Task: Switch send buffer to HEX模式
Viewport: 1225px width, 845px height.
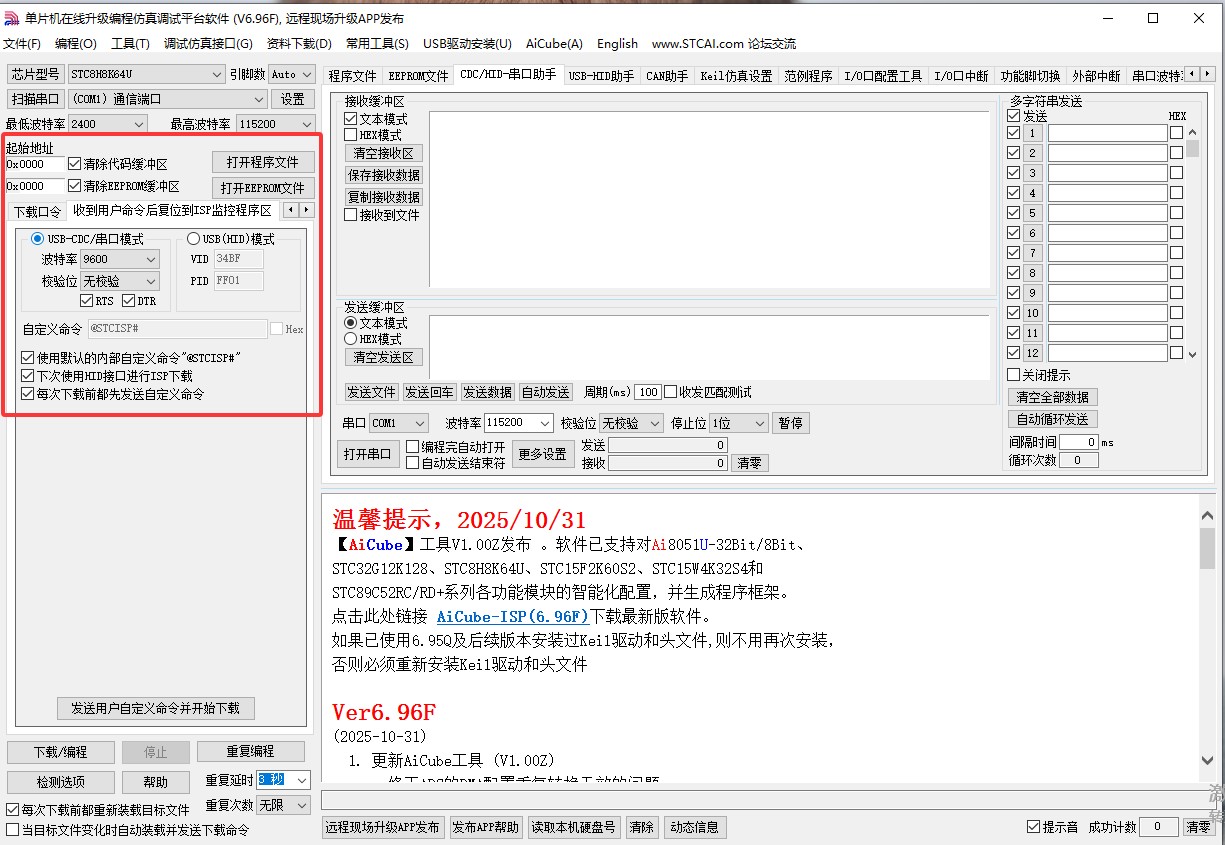Action: pyautogui.click(x=349, y=339)
